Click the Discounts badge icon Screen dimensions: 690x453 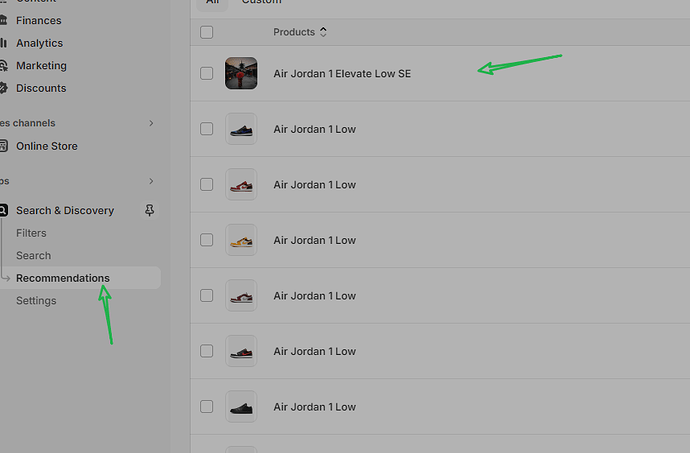pos(5,88)
